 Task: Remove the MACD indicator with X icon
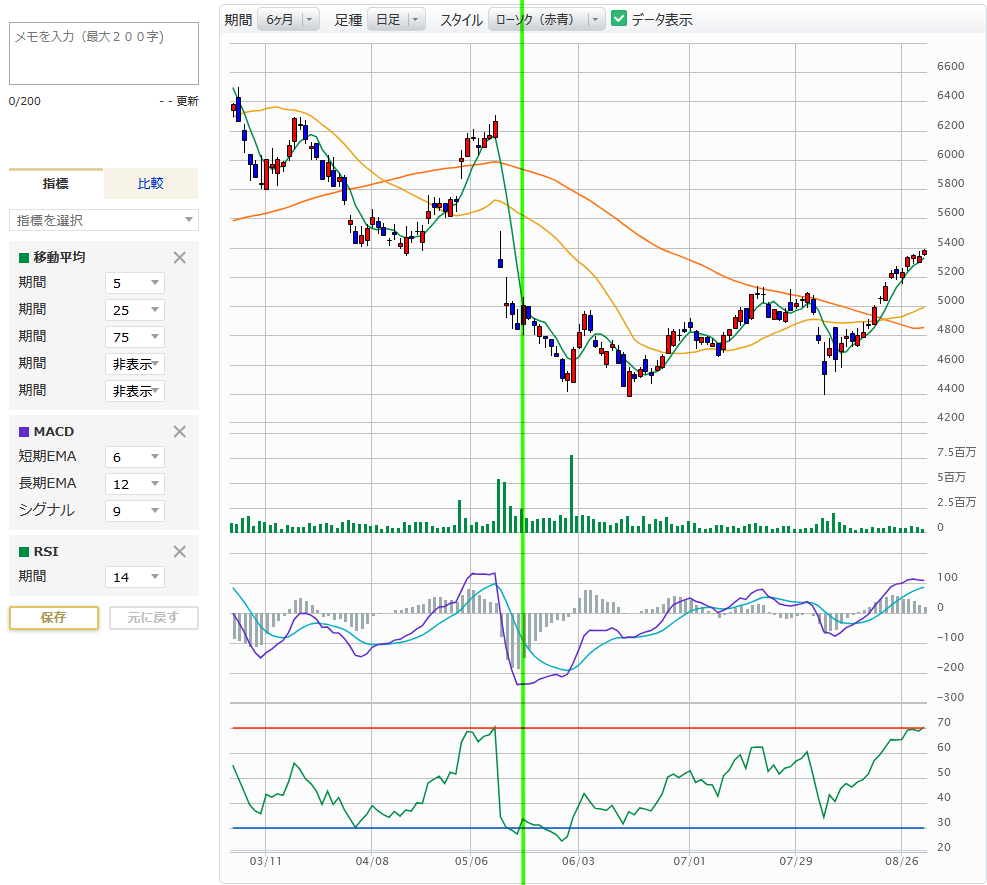pyautogui.click(x=180, y=431)
